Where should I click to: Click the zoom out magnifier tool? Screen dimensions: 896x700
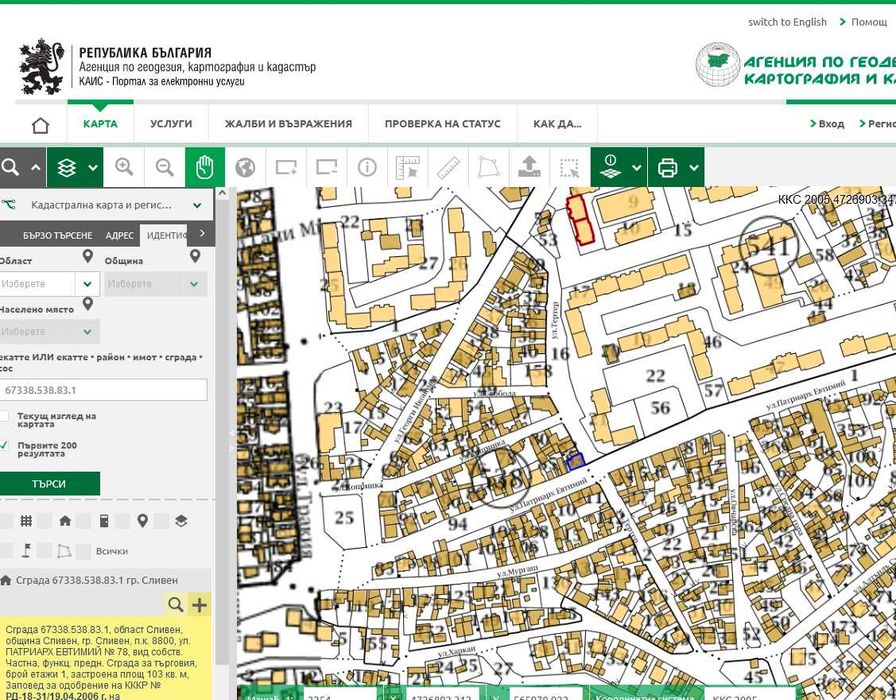[x=165, y=168]
